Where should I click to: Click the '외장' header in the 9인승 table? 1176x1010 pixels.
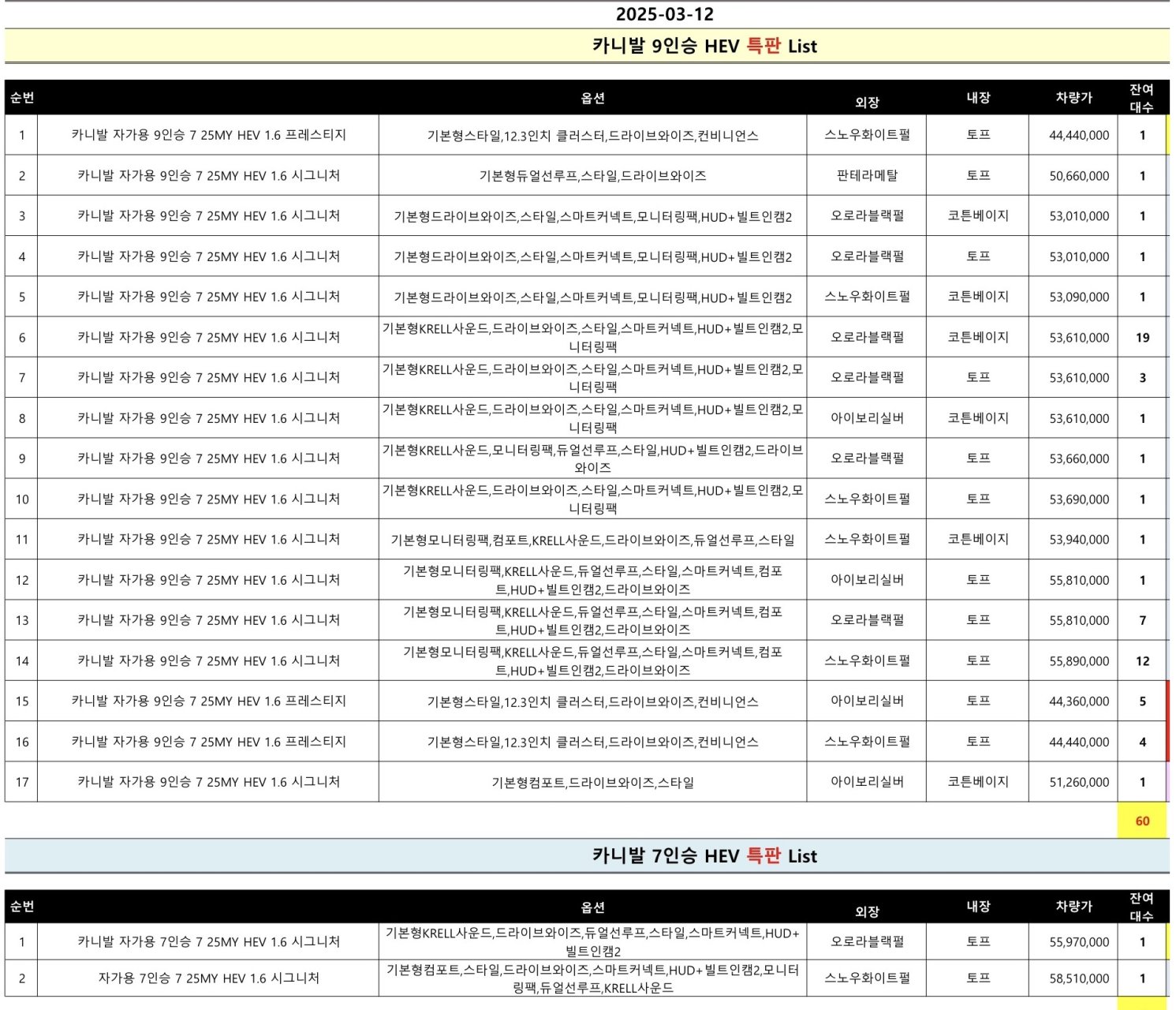point(867,103)
